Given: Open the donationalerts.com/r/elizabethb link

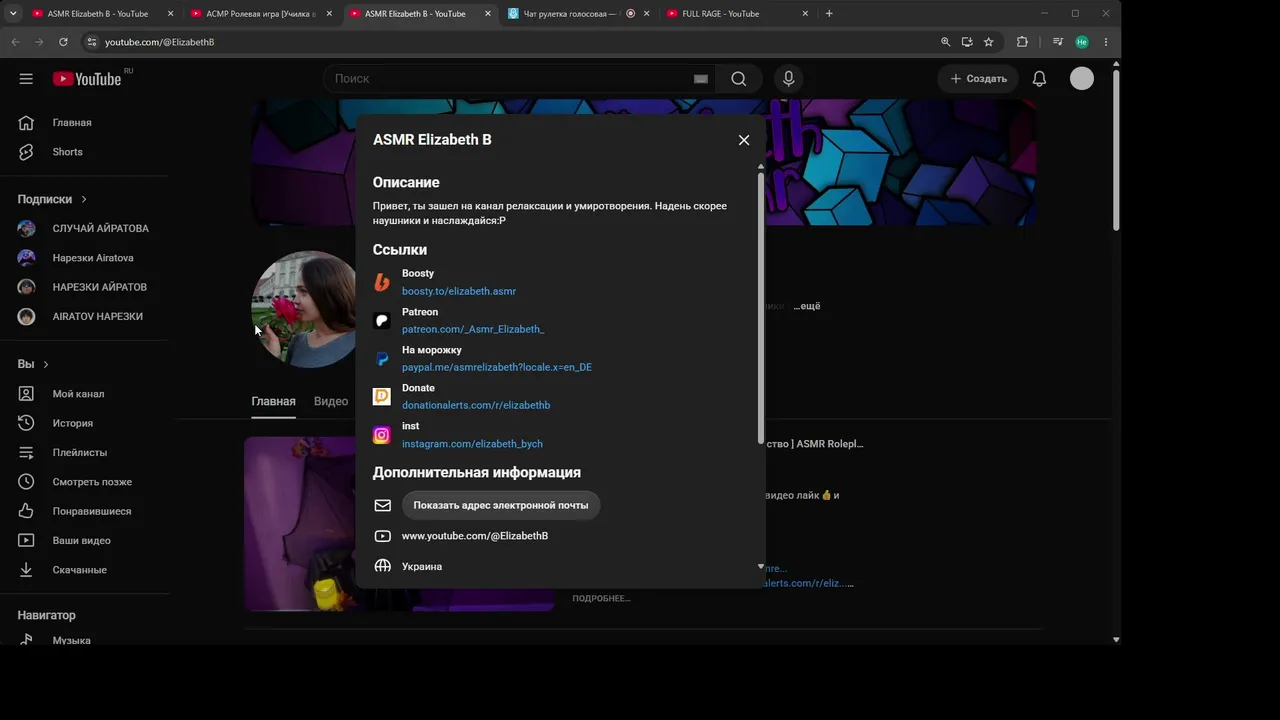Looking at the screenshot, I should click(x=476, y=405).
